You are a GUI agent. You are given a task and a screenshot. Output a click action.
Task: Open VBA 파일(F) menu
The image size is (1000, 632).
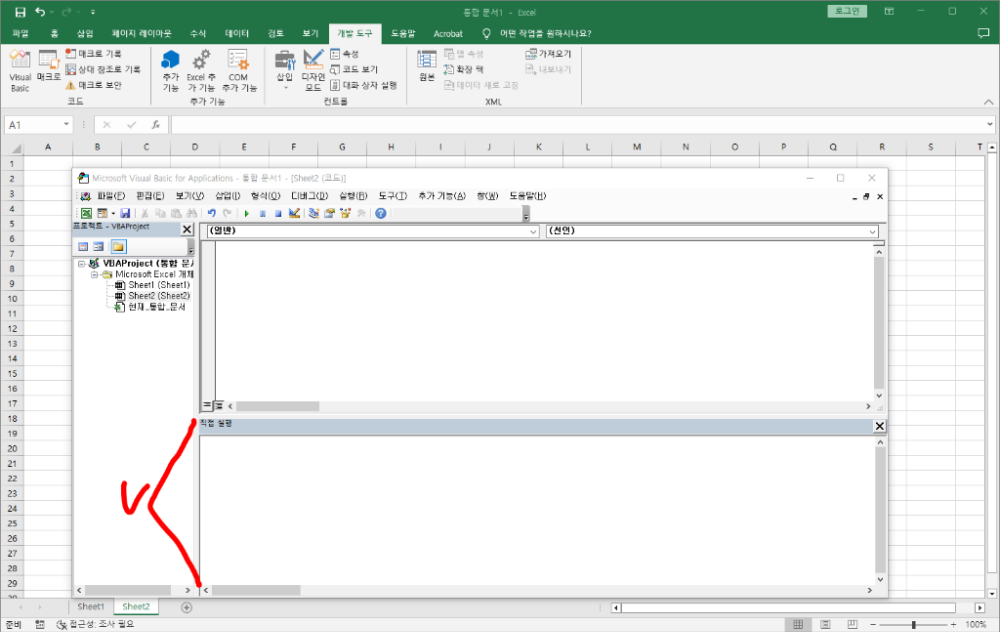(111, 196)
